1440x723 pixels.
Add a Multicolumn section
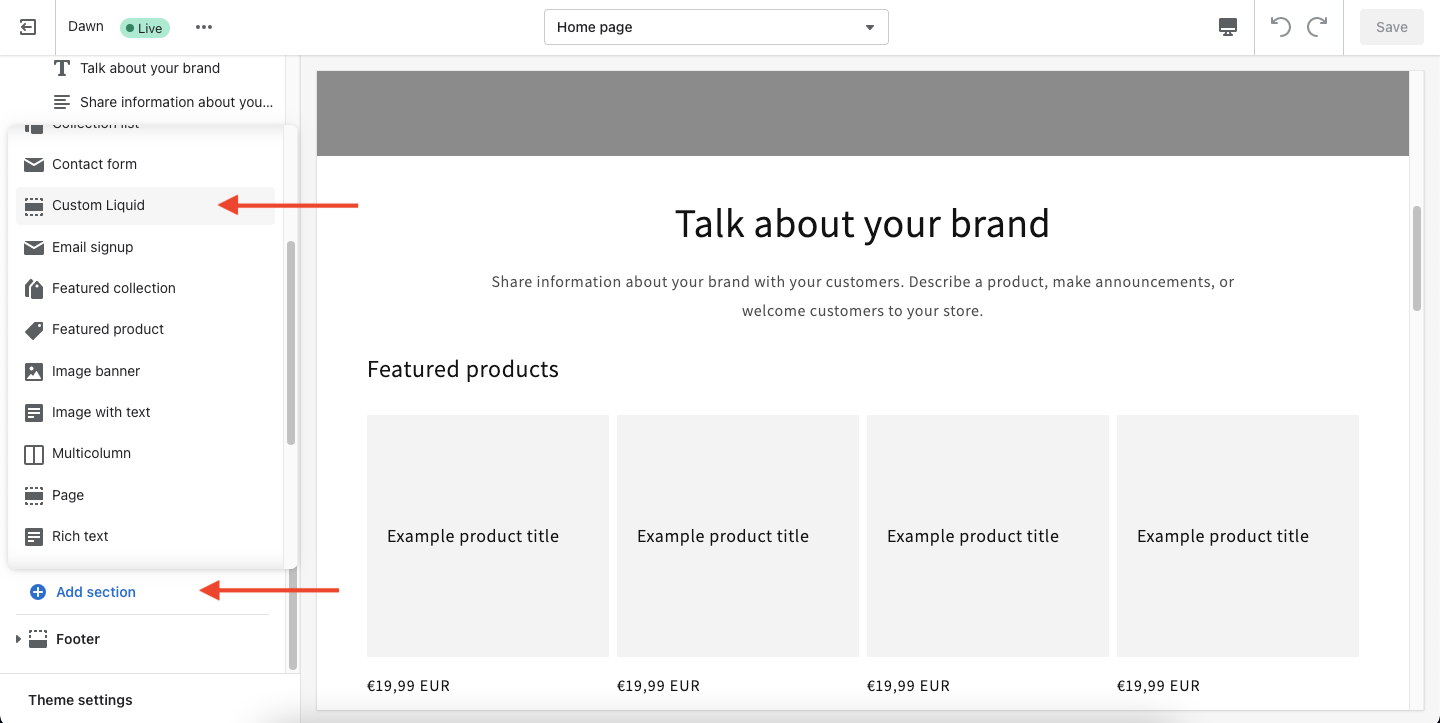point(146,453)
